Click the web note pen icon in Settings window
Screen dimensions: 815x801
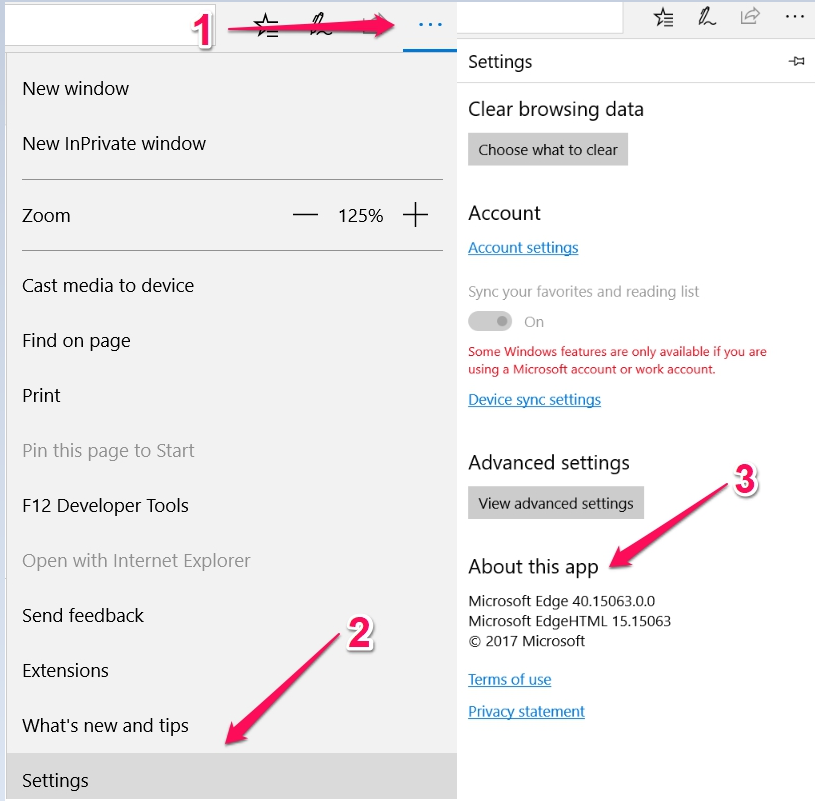706,18
